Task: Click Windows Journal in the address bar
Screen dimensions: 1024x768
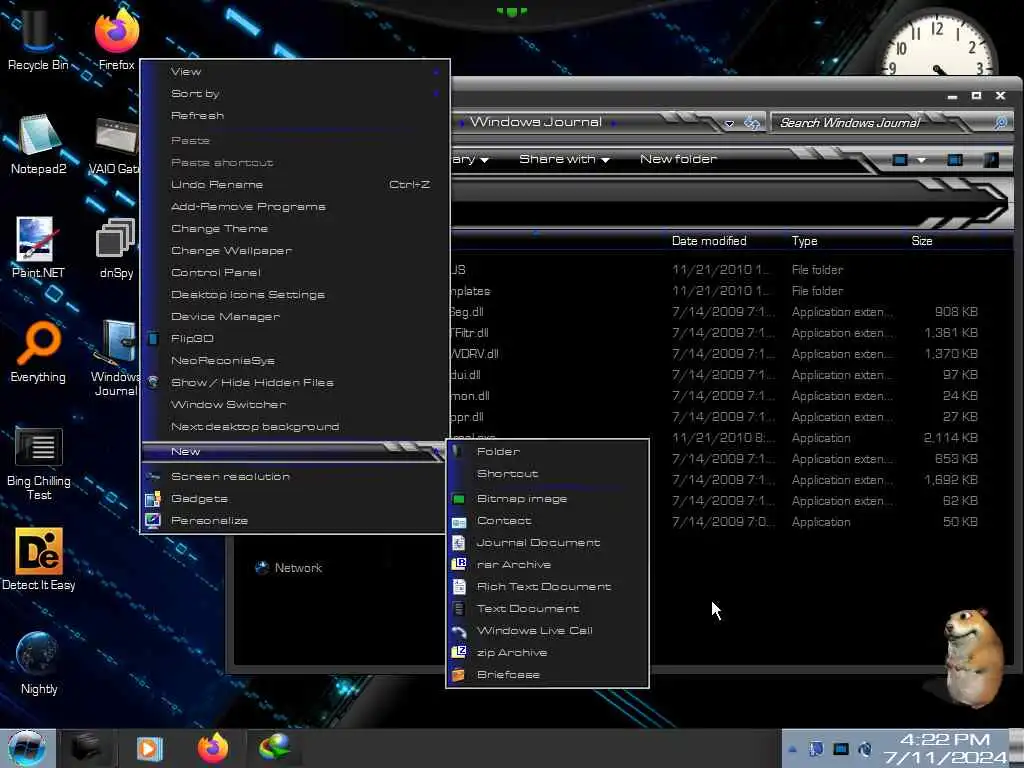Action: click(536, 122)
